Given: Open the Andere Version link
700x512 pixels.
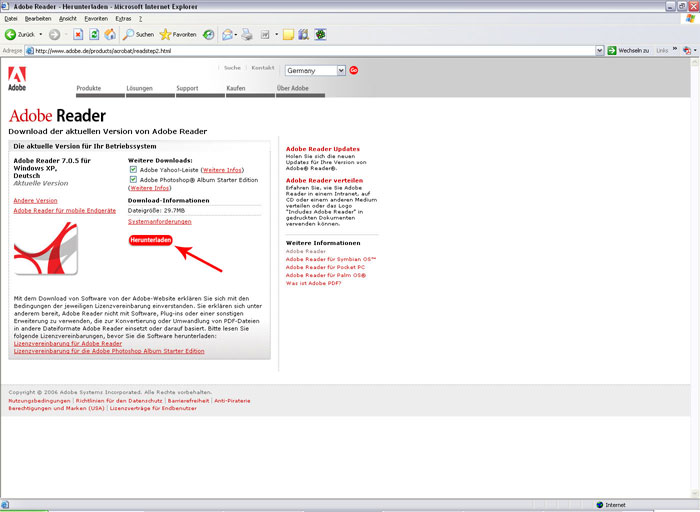Looking at the screenshot, I should tap(35, 200).
